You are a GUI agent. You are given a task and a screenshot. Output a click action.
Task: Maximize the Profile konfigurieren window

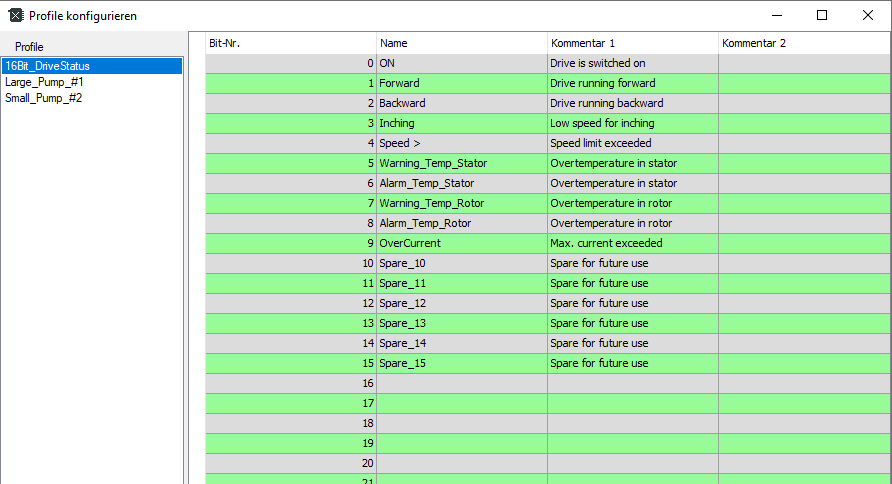pyautogui.click(x=822, y=15)
